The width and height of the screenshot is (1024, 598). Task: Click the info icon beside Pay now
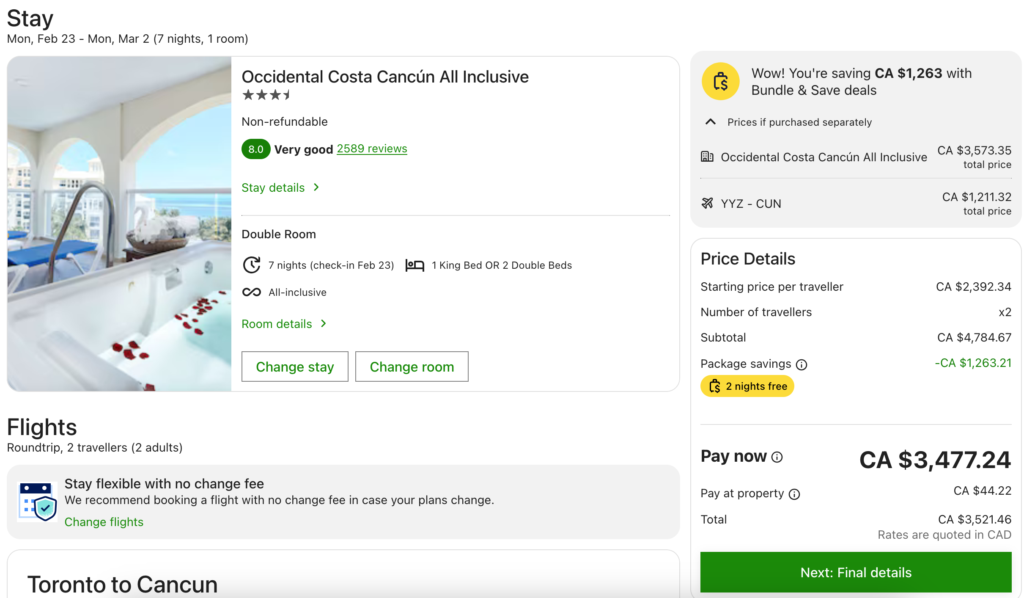(x=779, y=457)
